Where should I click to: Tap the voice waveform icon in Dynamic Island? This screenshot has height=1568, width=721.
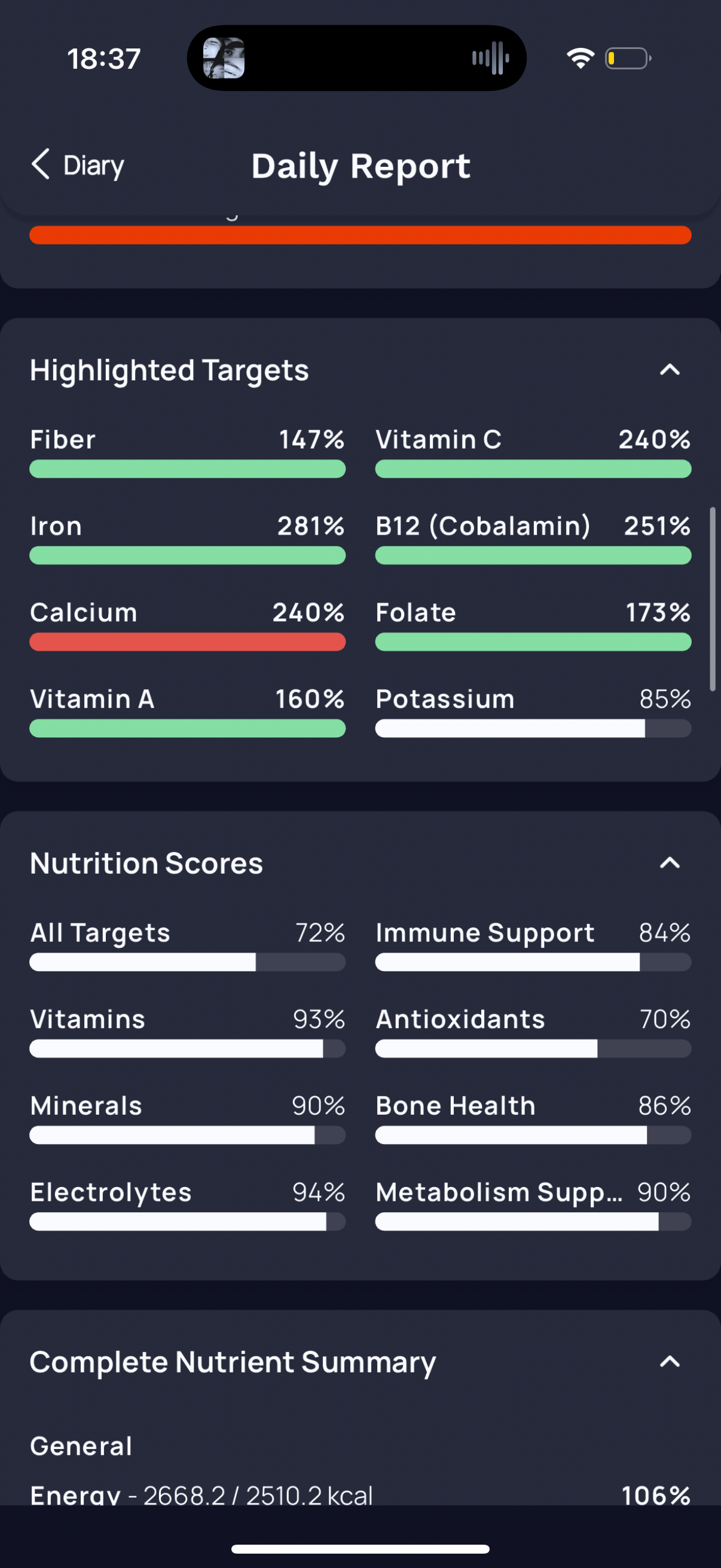pos(490,59)
